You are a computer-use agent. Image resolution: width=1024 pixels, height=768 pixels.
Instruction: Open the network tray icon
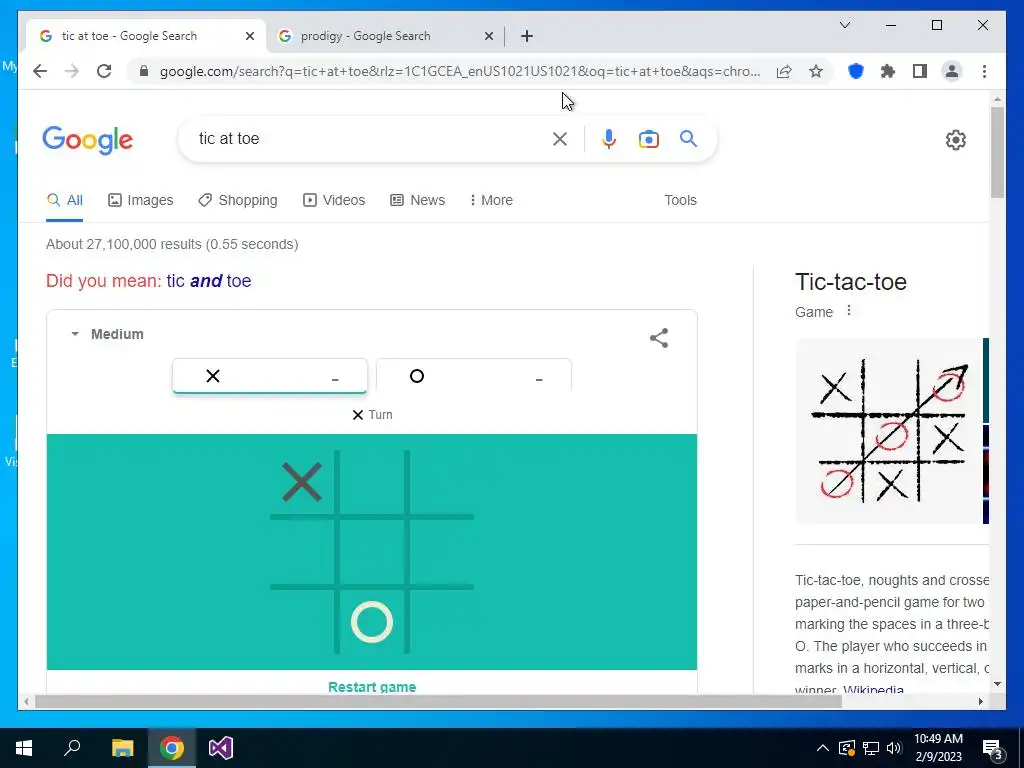point(871,748)
